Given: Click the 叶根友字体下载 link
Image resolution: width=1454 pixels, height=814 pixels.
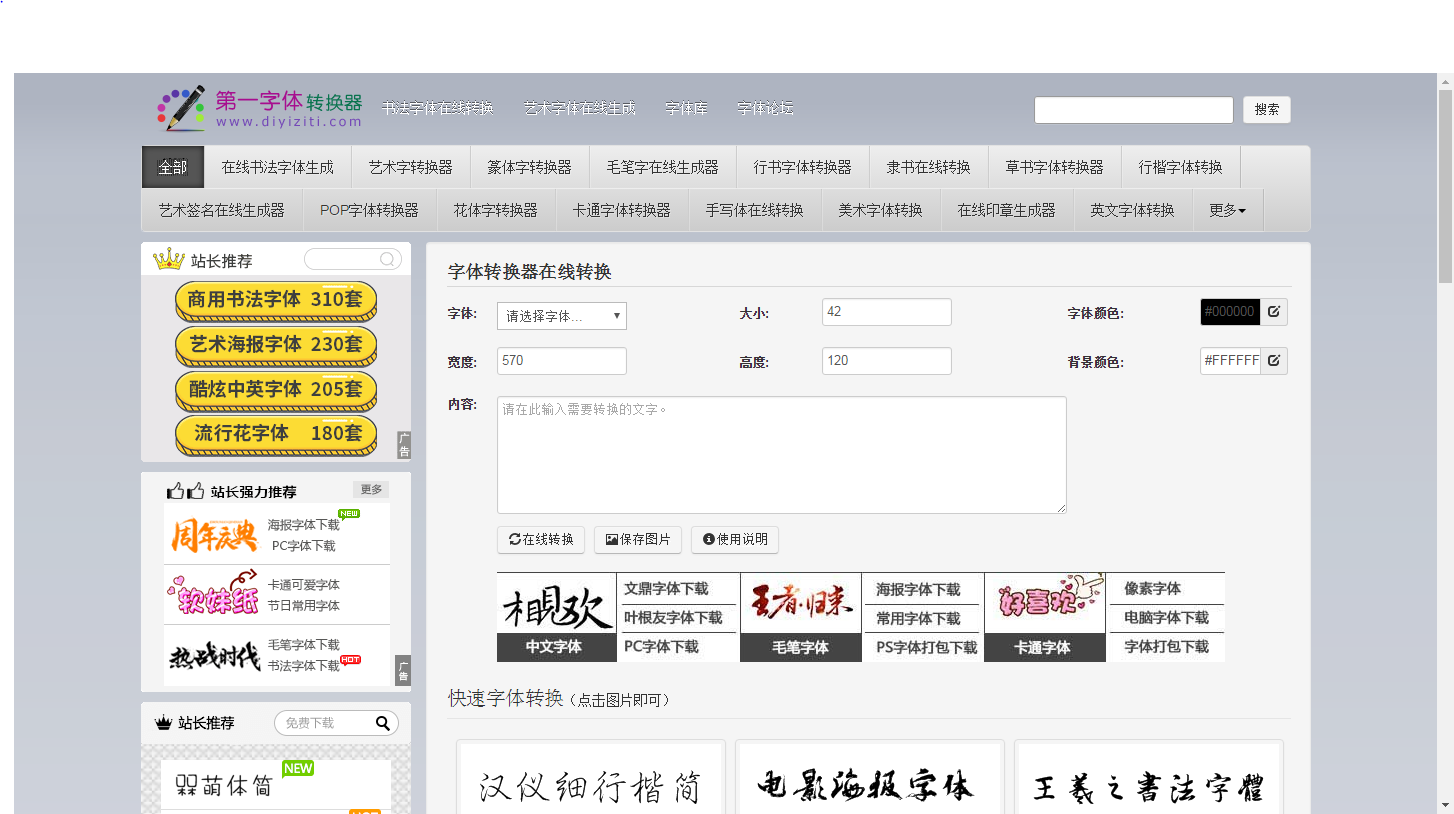Looking at the screenshot, I should (x=673, y=618).
